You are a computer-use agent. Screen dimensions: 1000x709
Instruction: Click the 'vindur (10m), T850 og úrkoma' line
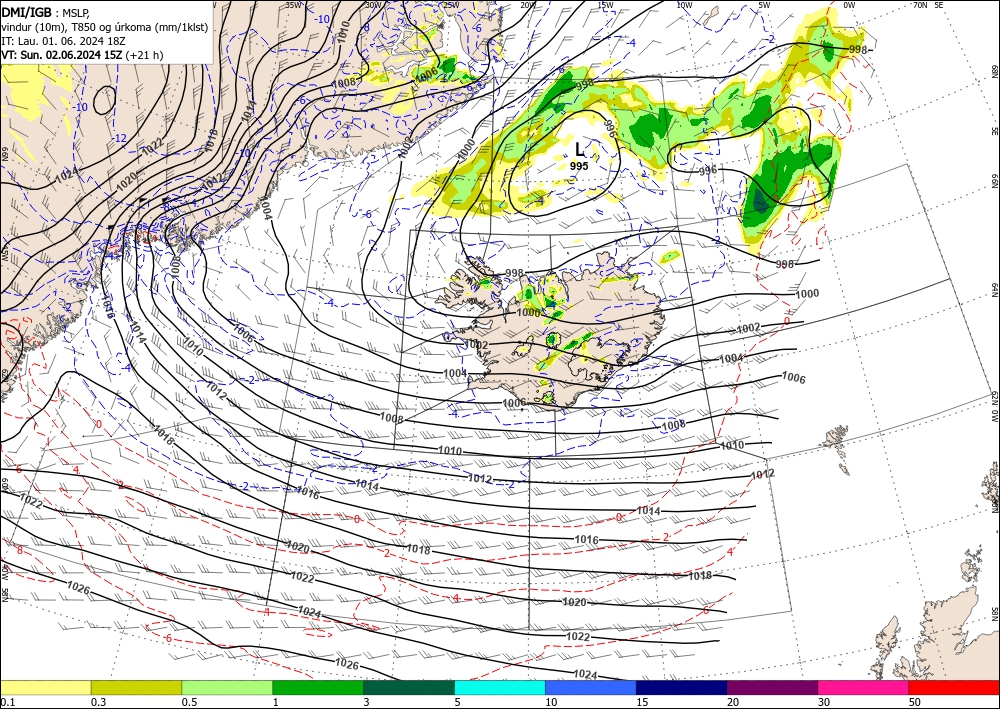[105, 27]
